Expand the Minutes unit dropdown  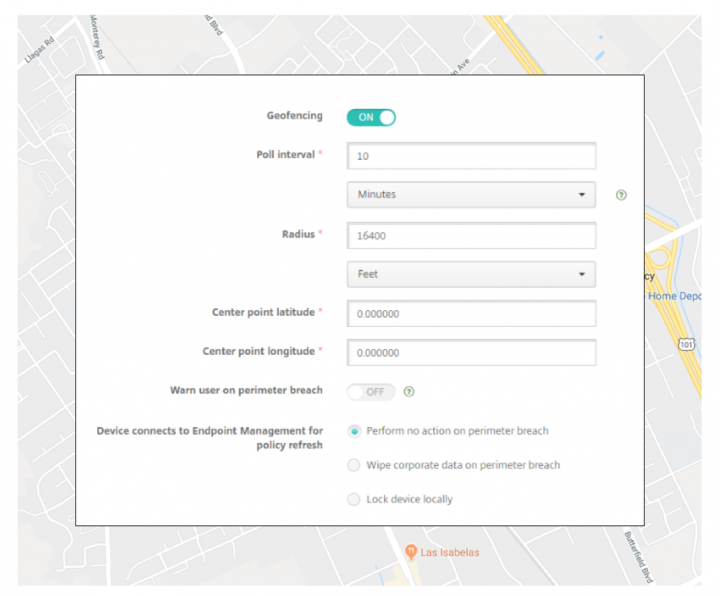(471, 195)
